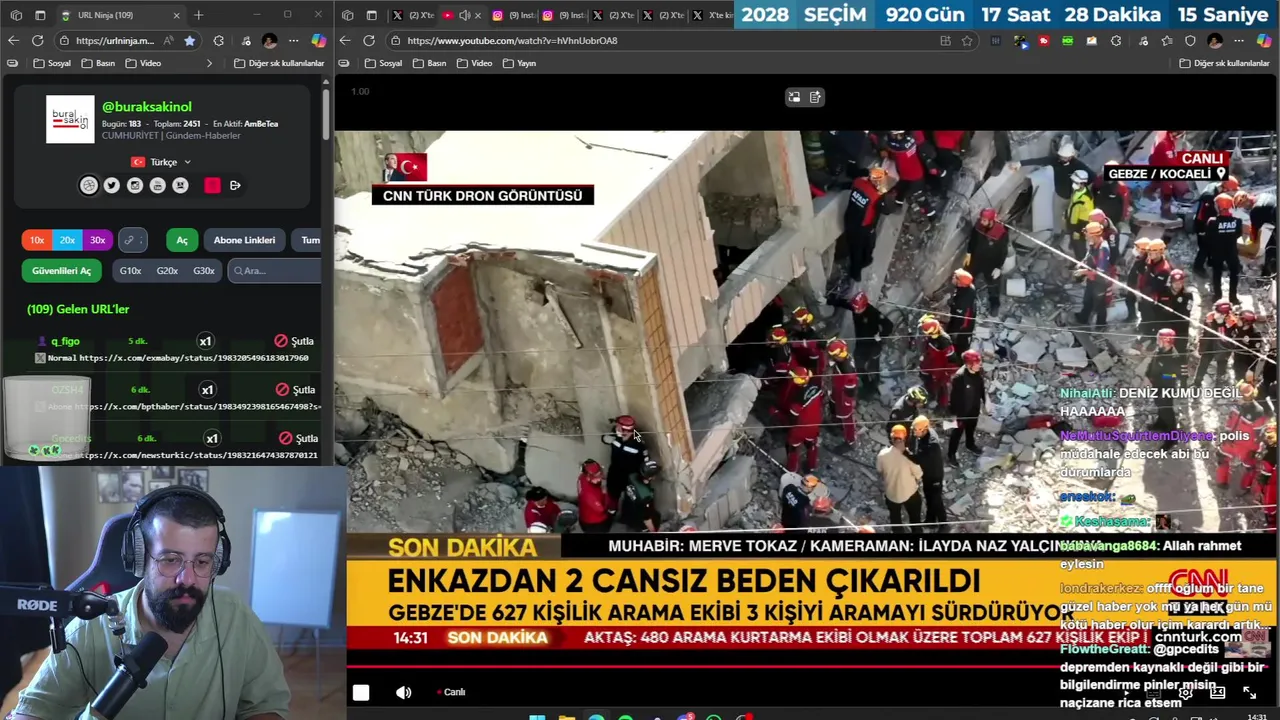1280x720 pixels.
Task: Select the purple 30x option
Action: tap(97, 240)
